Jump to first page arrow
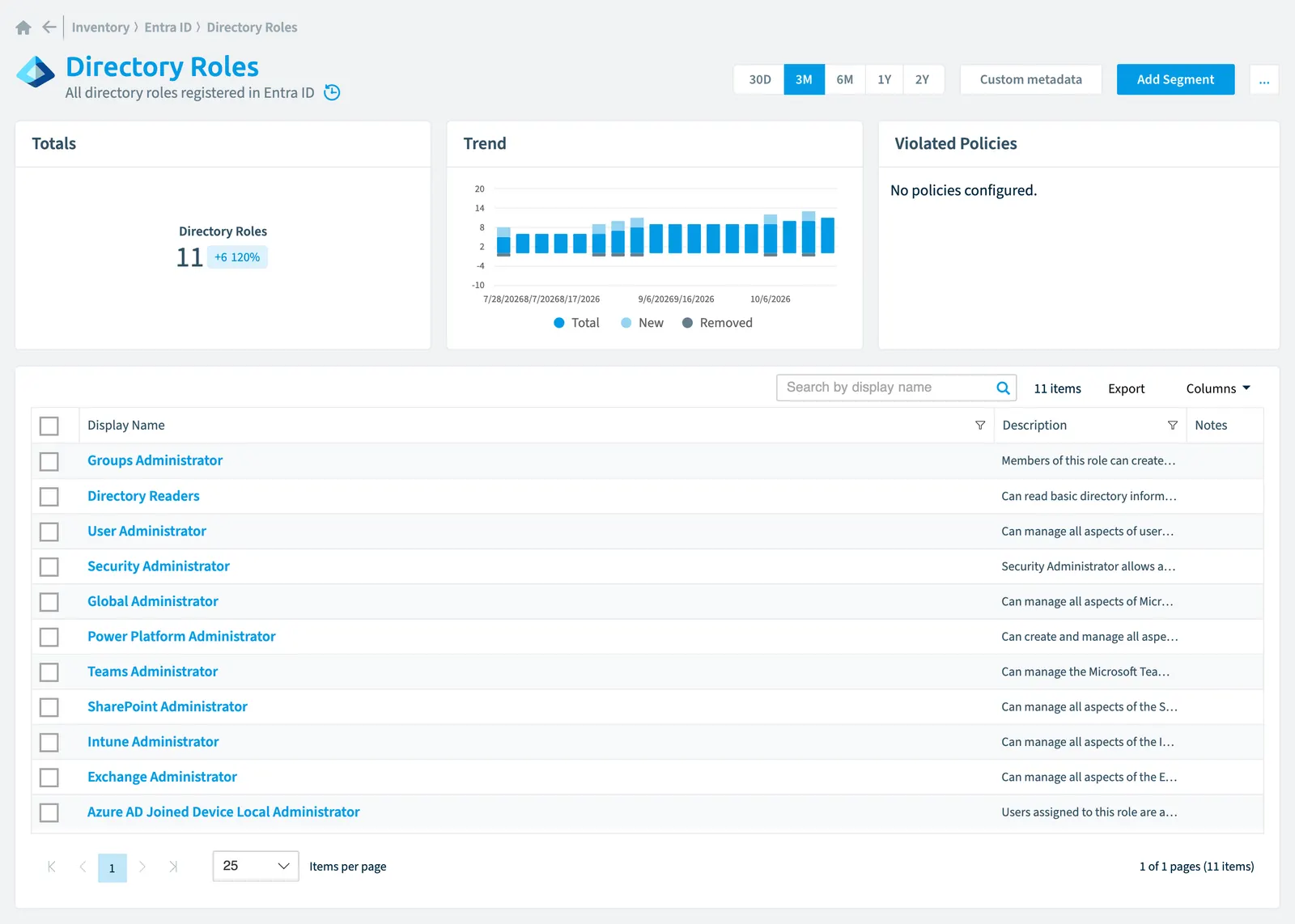The width and height of the screenshot is (1295, 924). 52,867
